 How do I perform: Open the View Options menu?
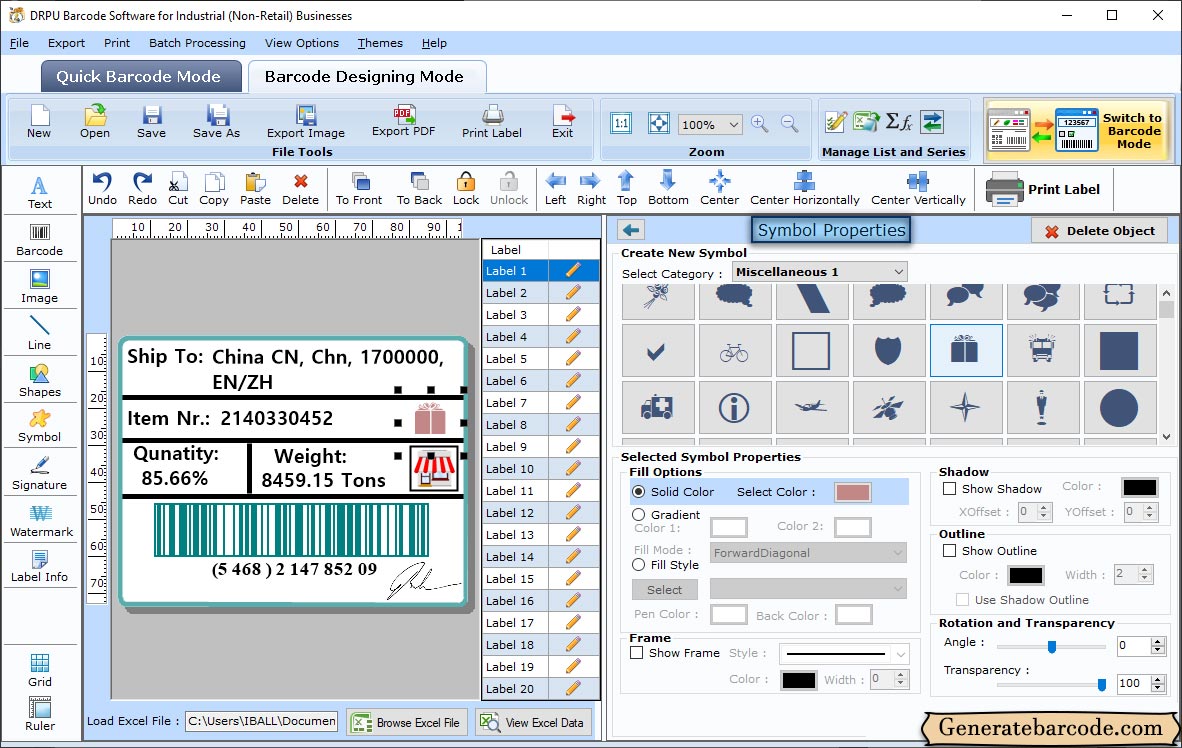tap(302, 43)
